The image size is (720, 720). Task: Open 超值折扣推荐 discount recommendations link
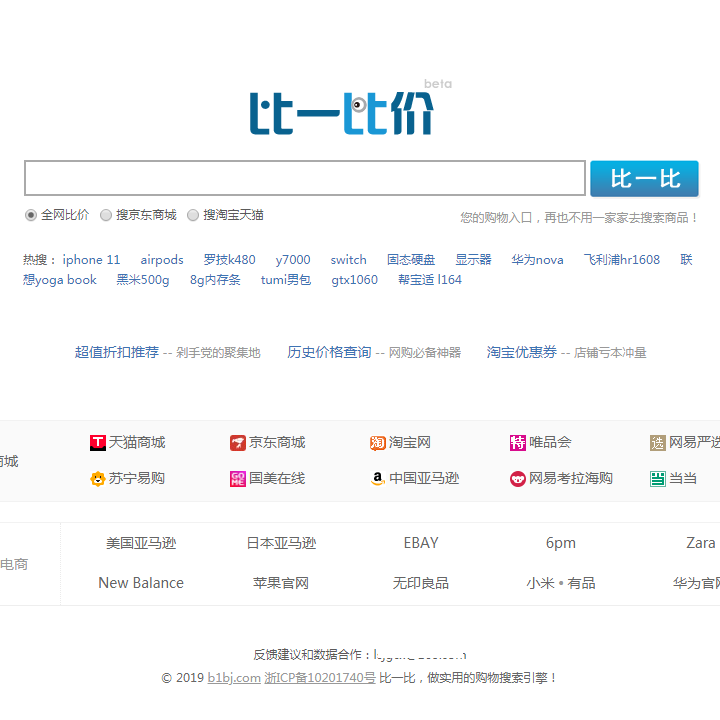click(117, 352)
